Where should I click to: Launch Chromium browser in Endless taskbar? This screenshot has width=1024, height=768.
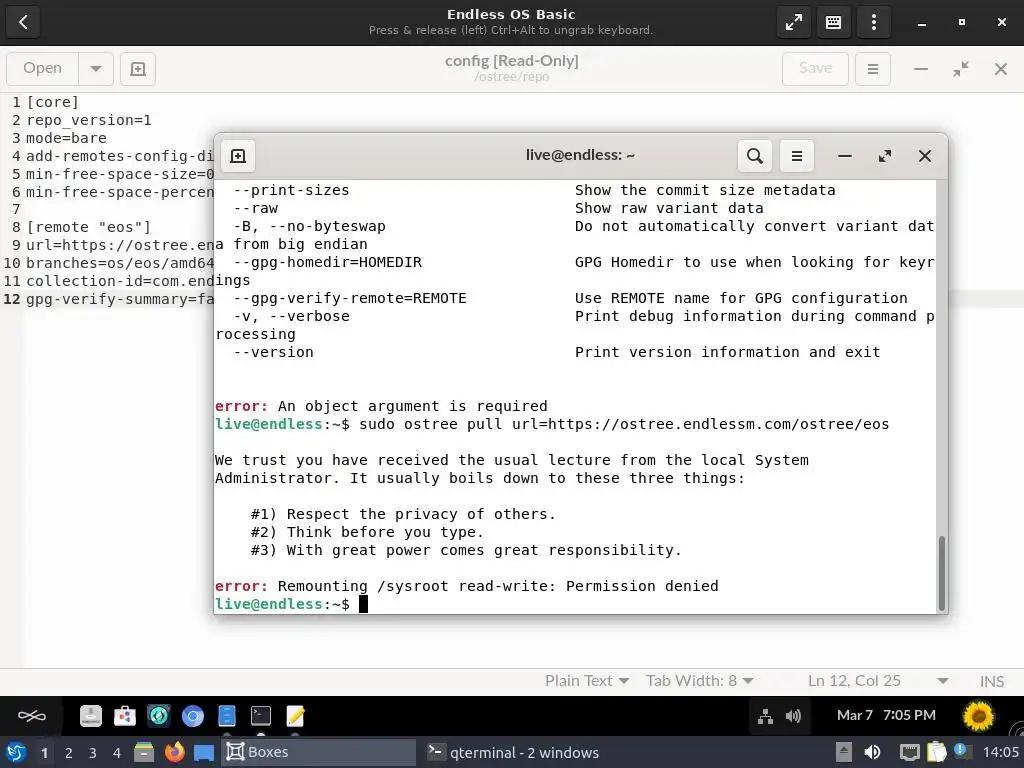(x=193, y=716)
